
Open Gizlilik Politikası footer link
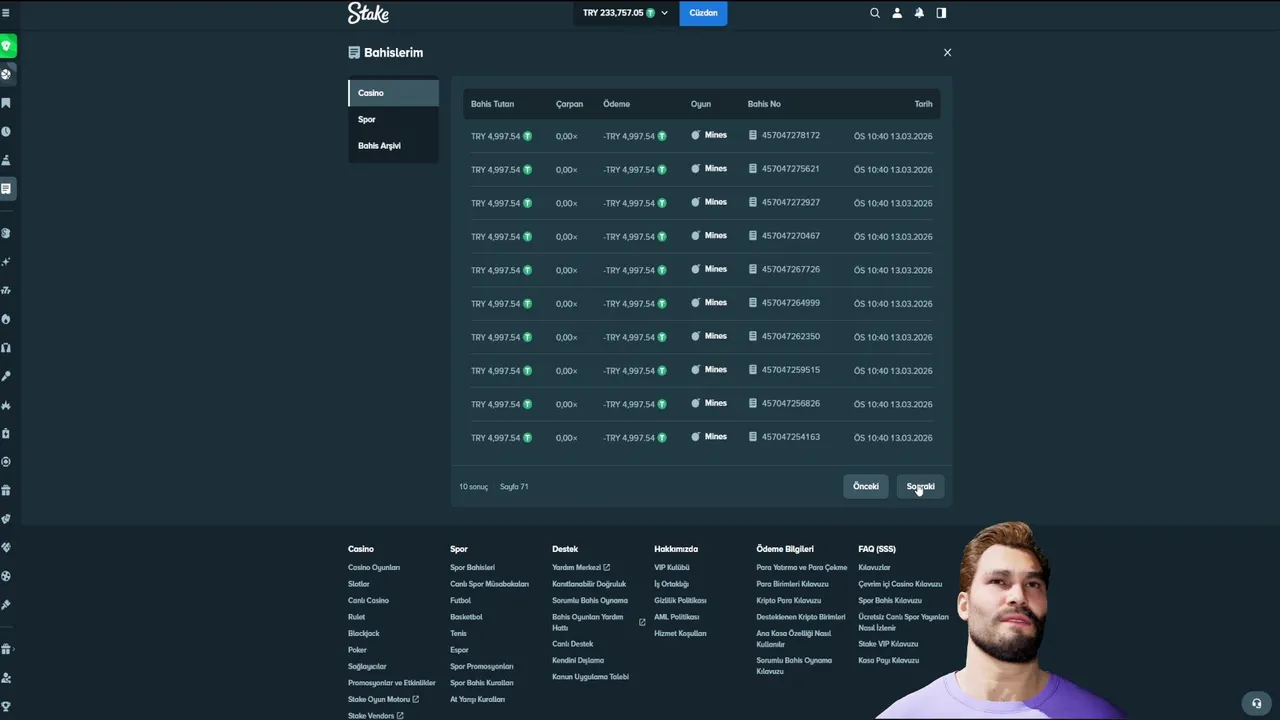(x=680, y=600)
